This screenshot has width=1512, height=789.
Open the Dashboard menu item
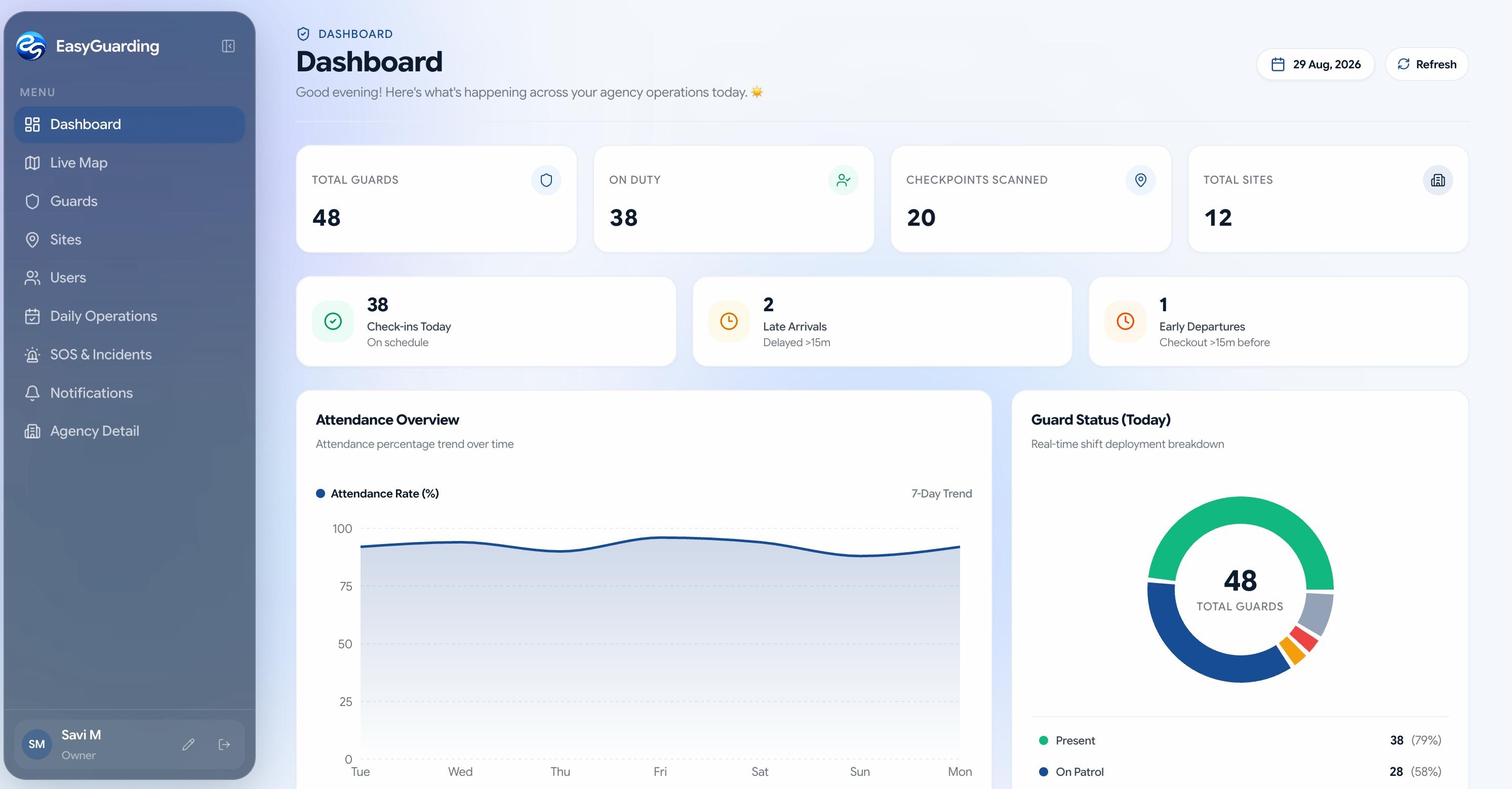pyautogui.click(x=129, y=124)
